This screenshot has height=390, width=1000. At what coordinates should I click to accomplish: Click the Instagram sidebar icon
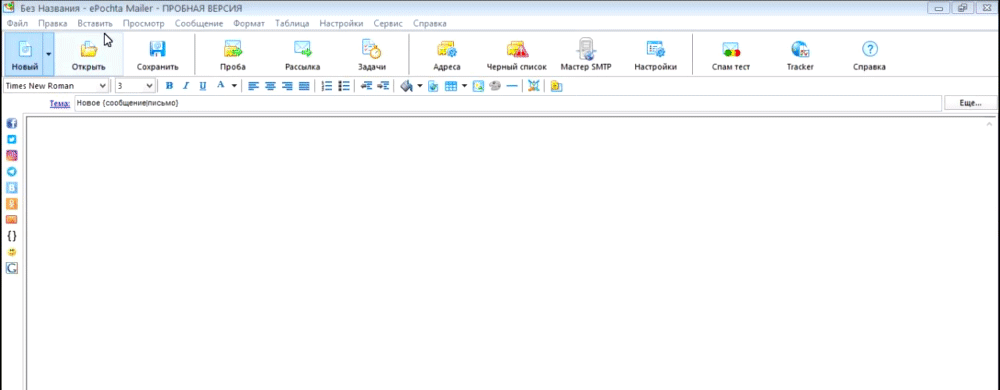[x=11, y=155]
